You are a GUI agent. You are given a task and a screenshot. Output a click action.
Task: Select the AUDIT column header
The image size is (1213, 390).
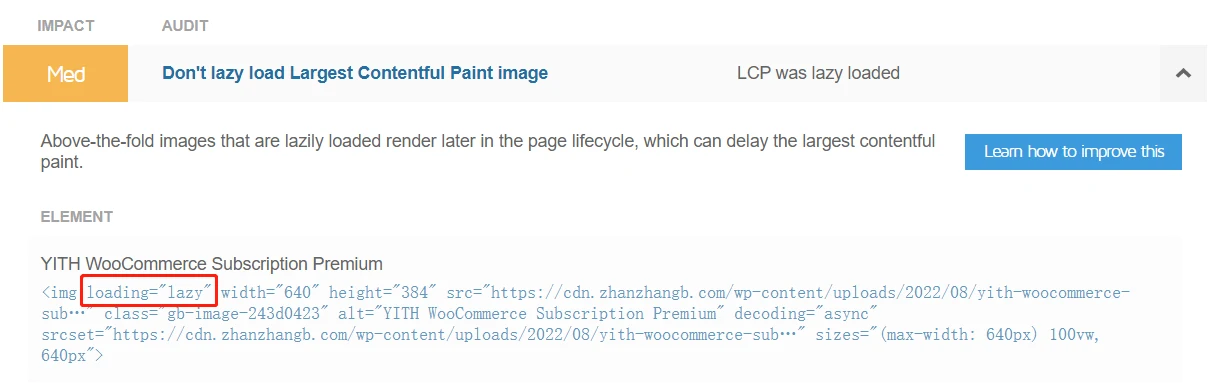point(185,26)
